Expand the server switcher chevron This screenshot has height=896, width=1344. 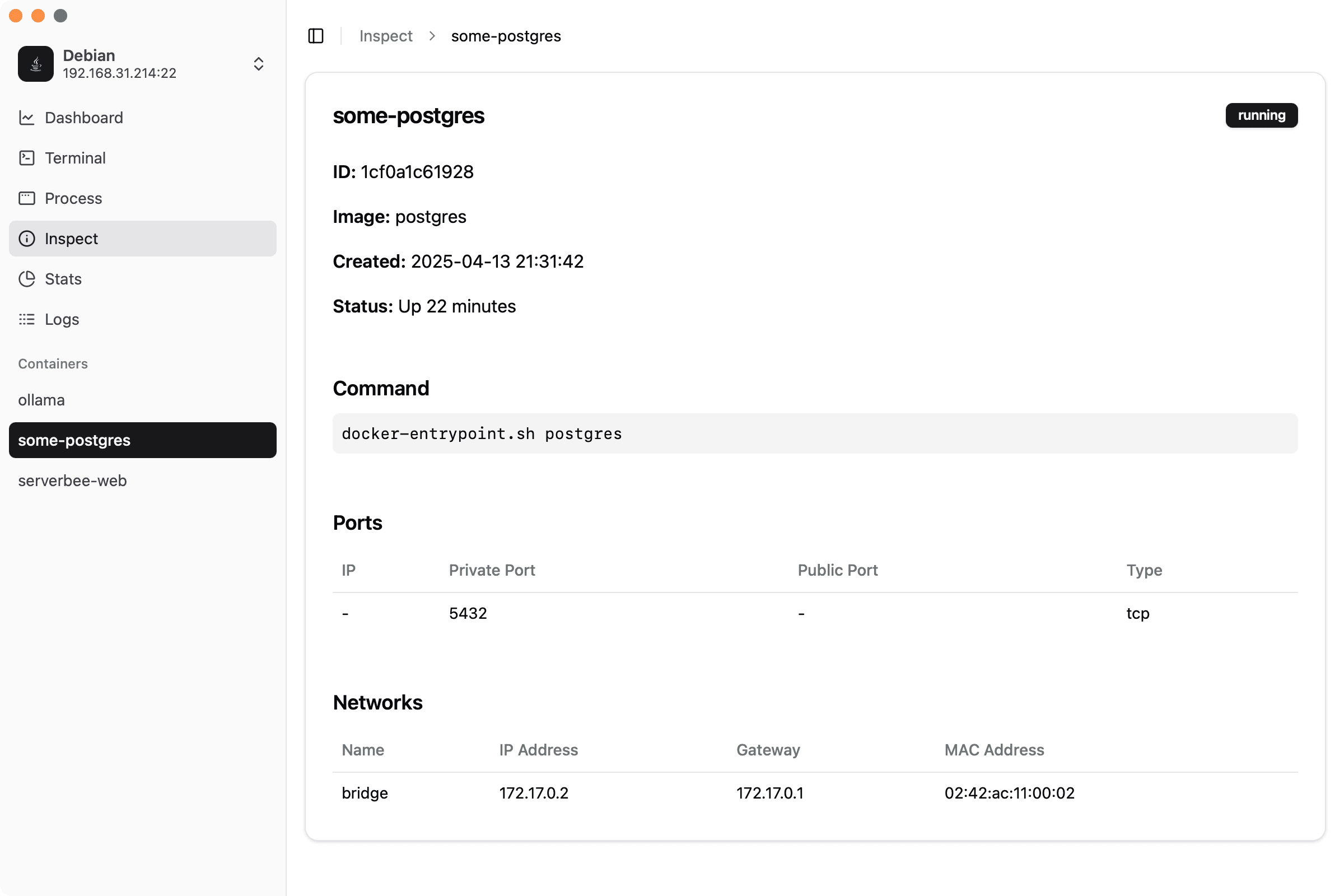coord(258,64)
